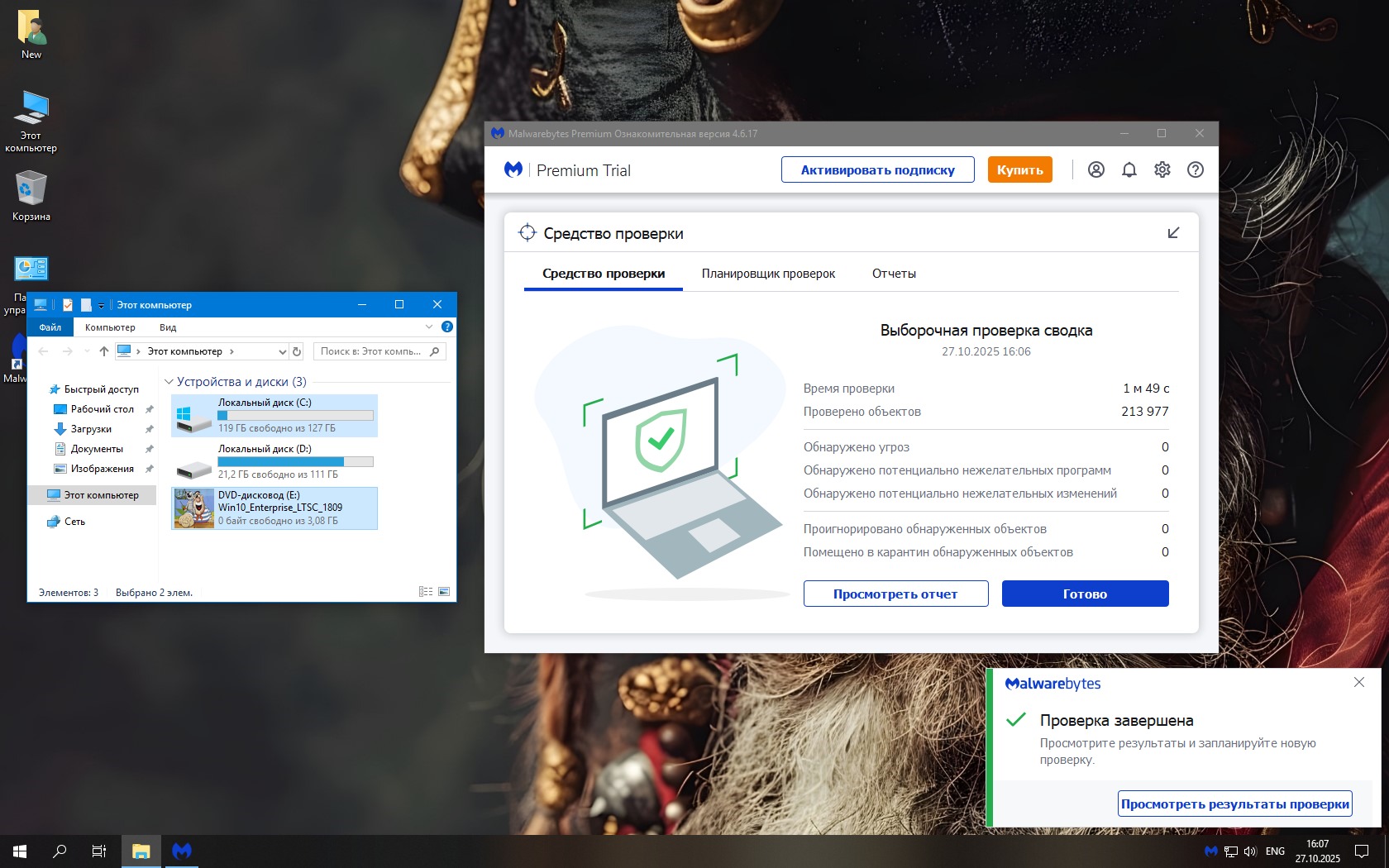Open the Malwarebytes notifications bell
Viewport: 1389px width, 868px height.
(x=1129, y=169)
